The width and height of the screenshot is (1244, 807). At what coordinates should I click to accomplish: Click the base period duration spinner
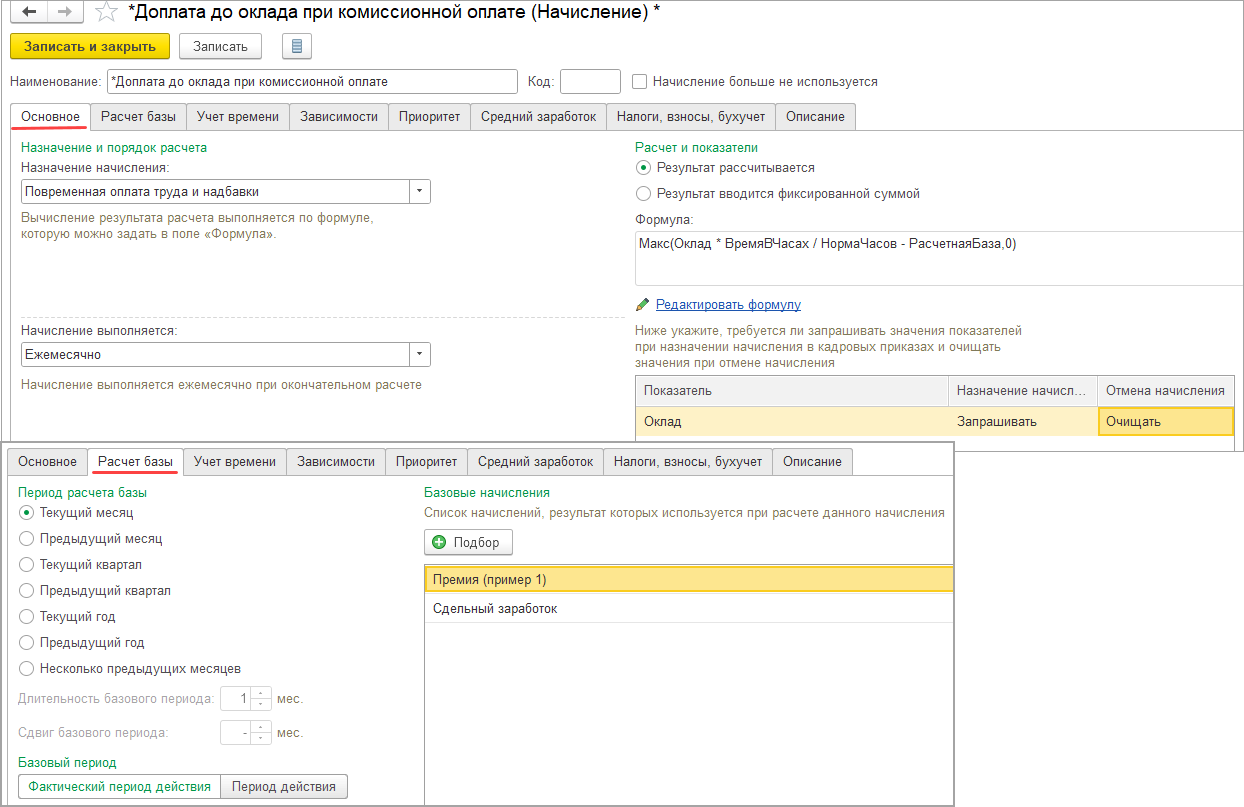(x=261, y=698)
